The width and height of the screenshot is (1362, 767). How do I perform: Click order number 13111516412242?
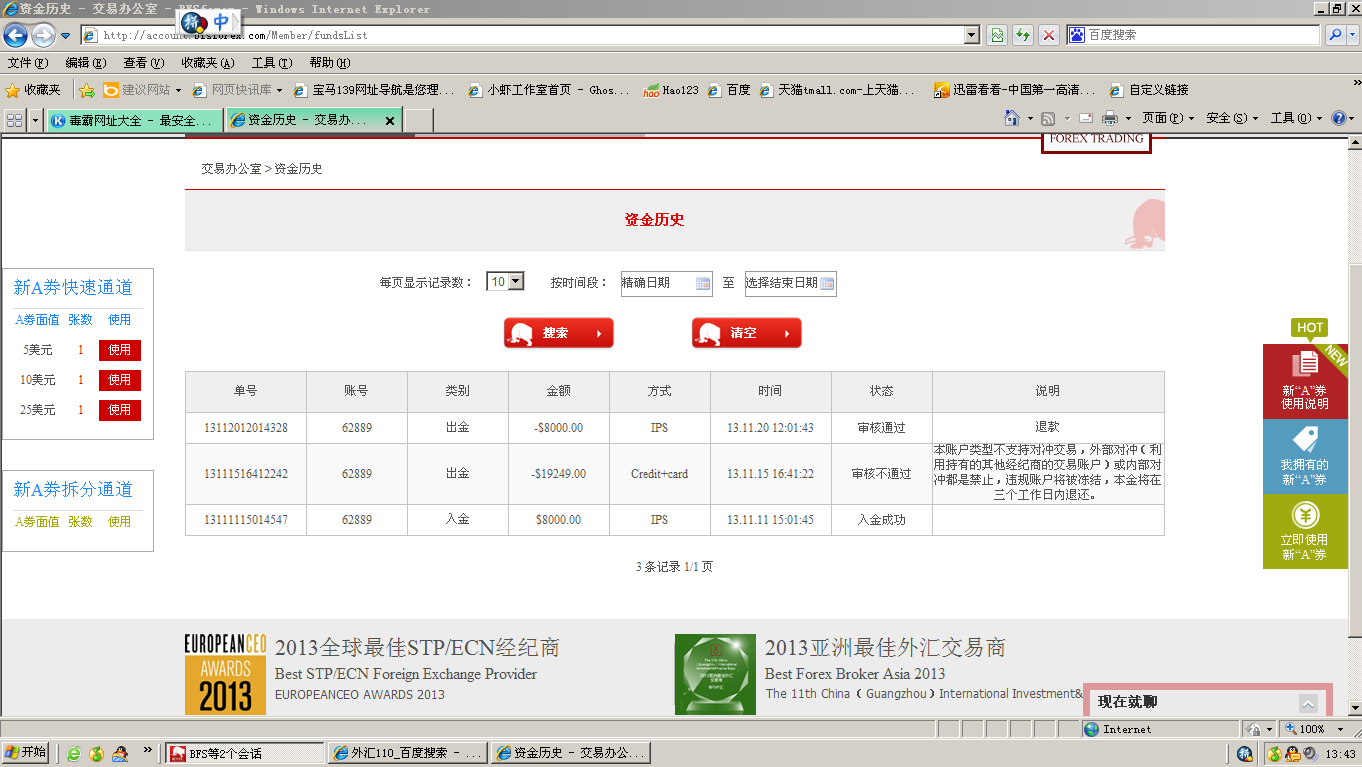pos(246,474)
